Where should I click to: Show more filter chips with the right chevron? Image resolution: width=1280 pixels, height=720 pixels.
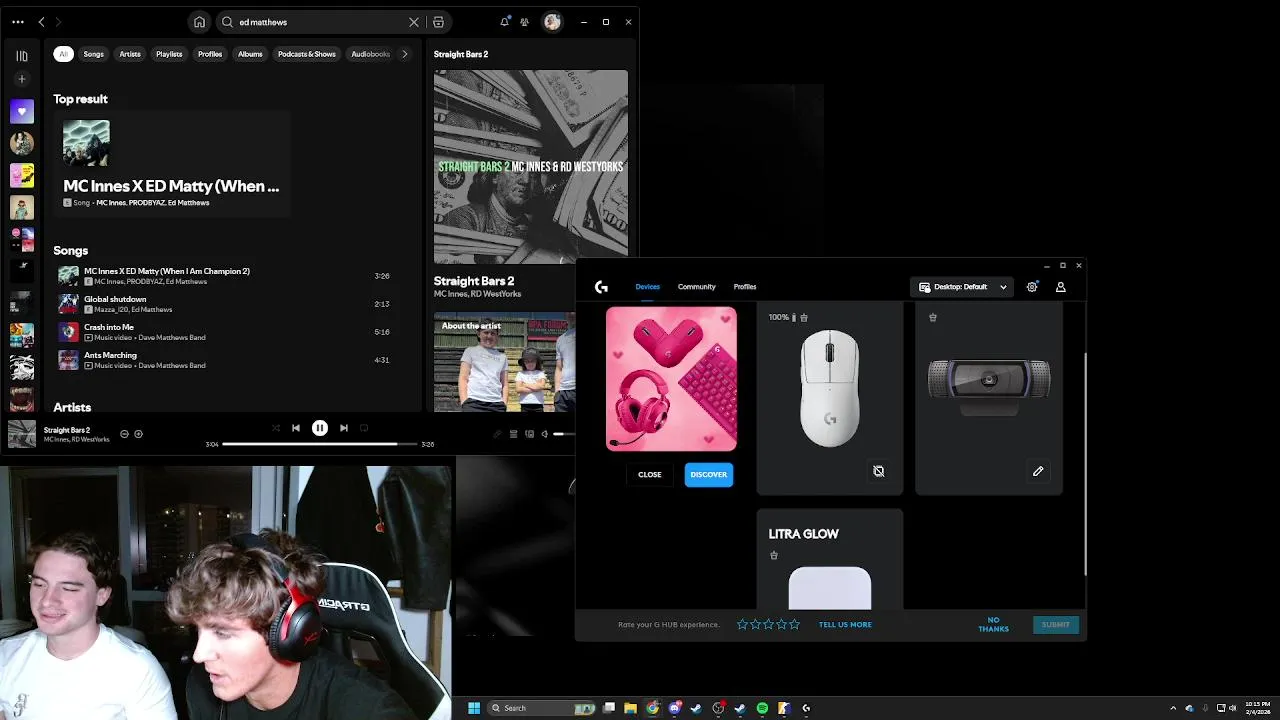404,54
